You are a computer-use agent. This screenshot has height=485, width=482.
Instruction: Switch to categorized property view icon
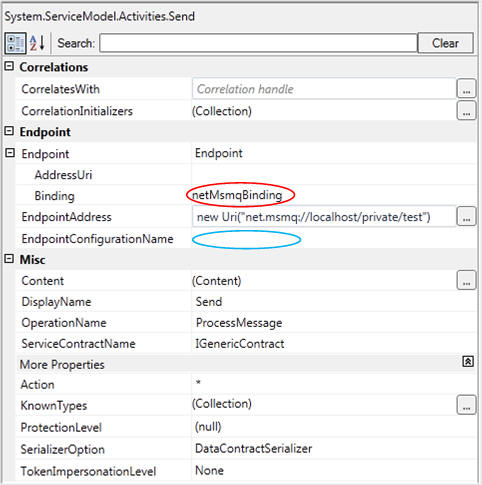click(x=15, y=43)
